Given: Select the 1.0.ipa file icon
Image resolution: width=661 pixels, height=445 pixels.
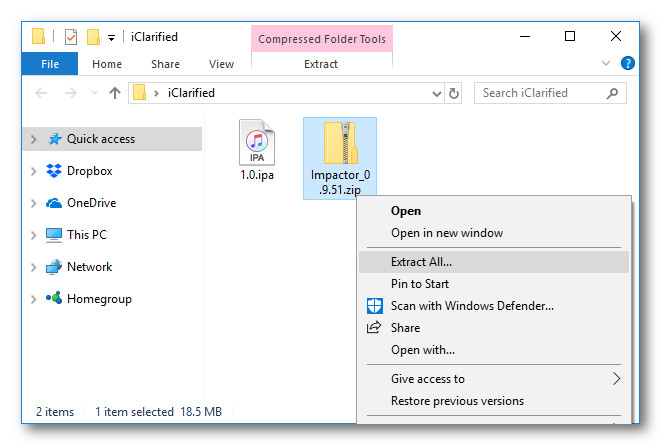Looking at the screenshot, I should 257,144.
